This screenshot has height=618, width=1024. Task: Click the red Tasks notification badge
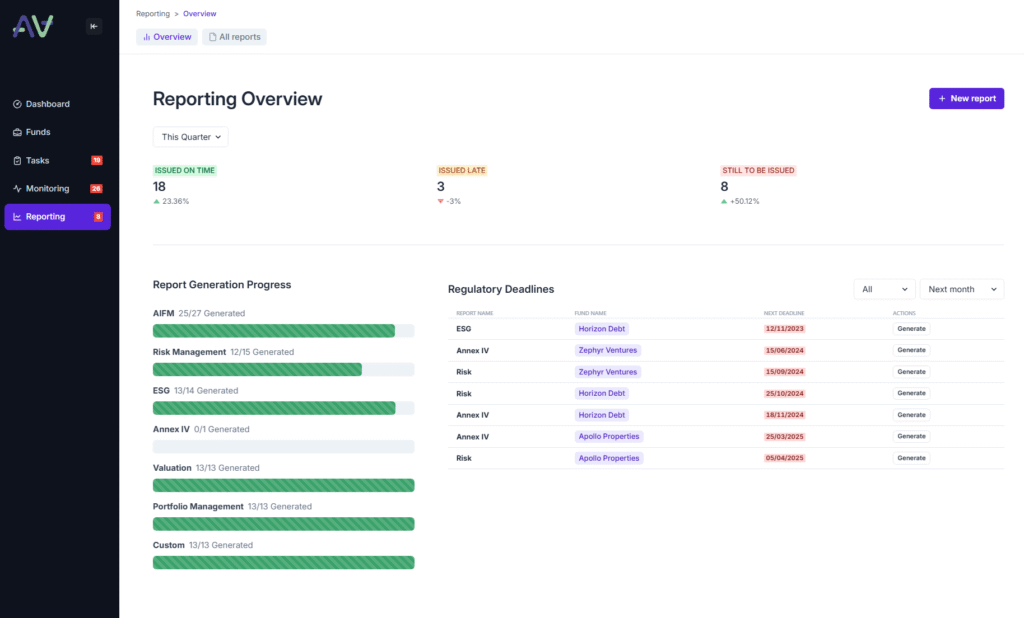tap(96, 160)
